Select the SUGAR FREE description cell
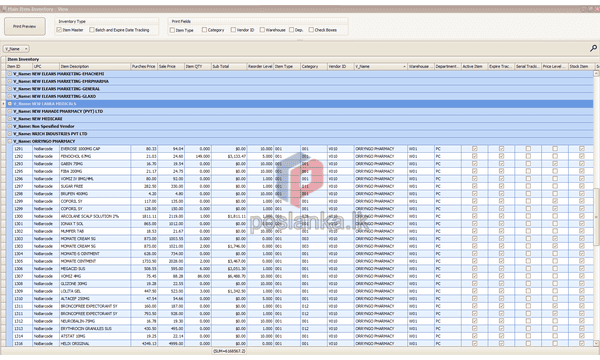600x360 pixels. coord(95,186)
